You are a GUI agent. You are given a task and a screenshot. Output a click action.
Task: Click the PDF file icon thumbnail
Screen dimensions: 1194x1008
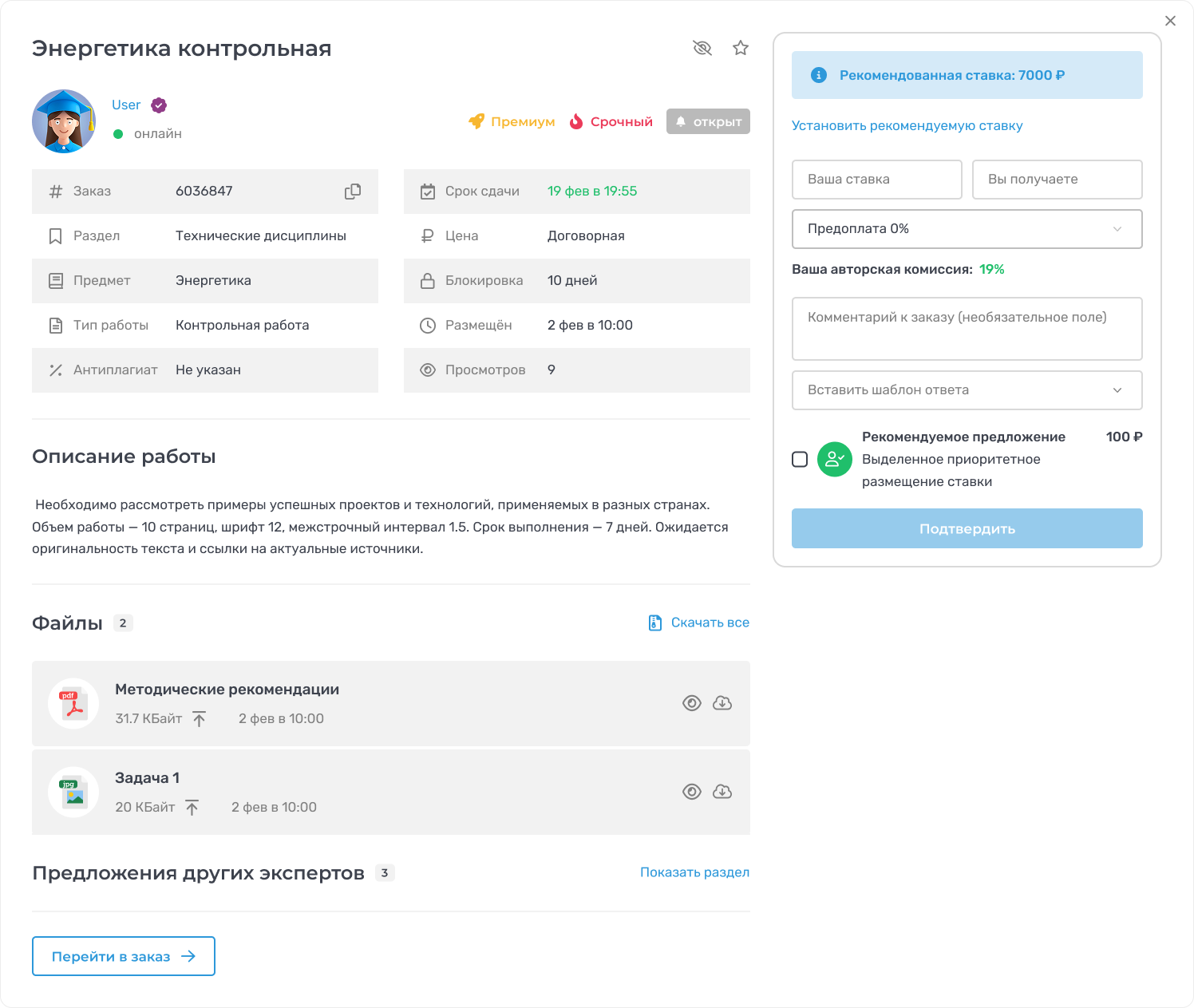(73, 704)
